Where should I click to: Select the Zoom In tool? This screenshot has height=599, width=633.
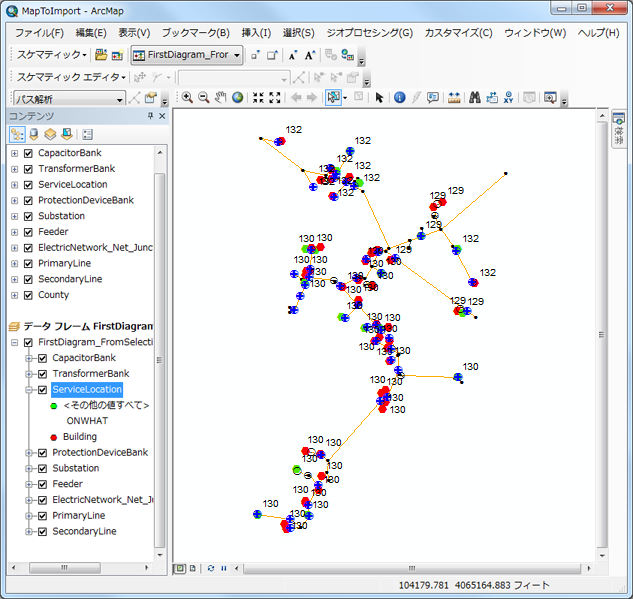click(187, 98)
